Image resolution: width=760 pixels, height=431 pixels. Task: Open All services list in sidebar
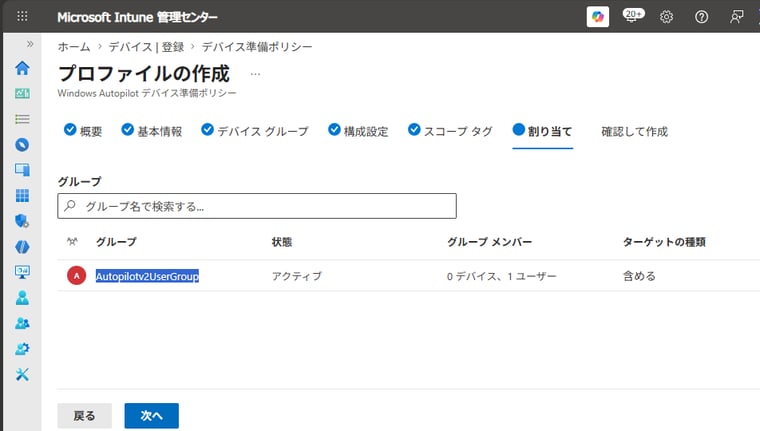pos(22,119)
